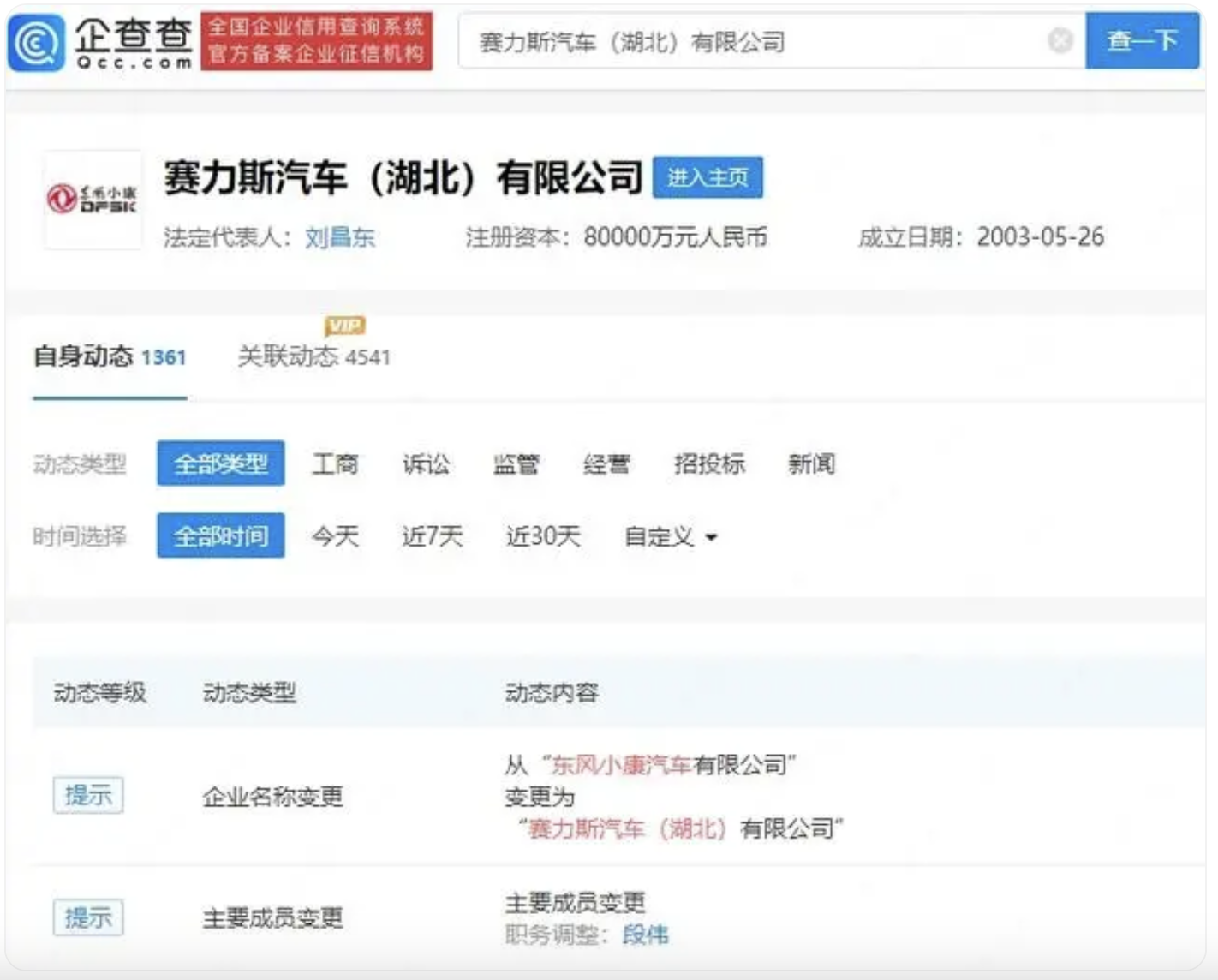Open 赛力斯汽车（湖北） new name link
The width and height of the screenshot is (1218, 980).
(x=628, y=828)
